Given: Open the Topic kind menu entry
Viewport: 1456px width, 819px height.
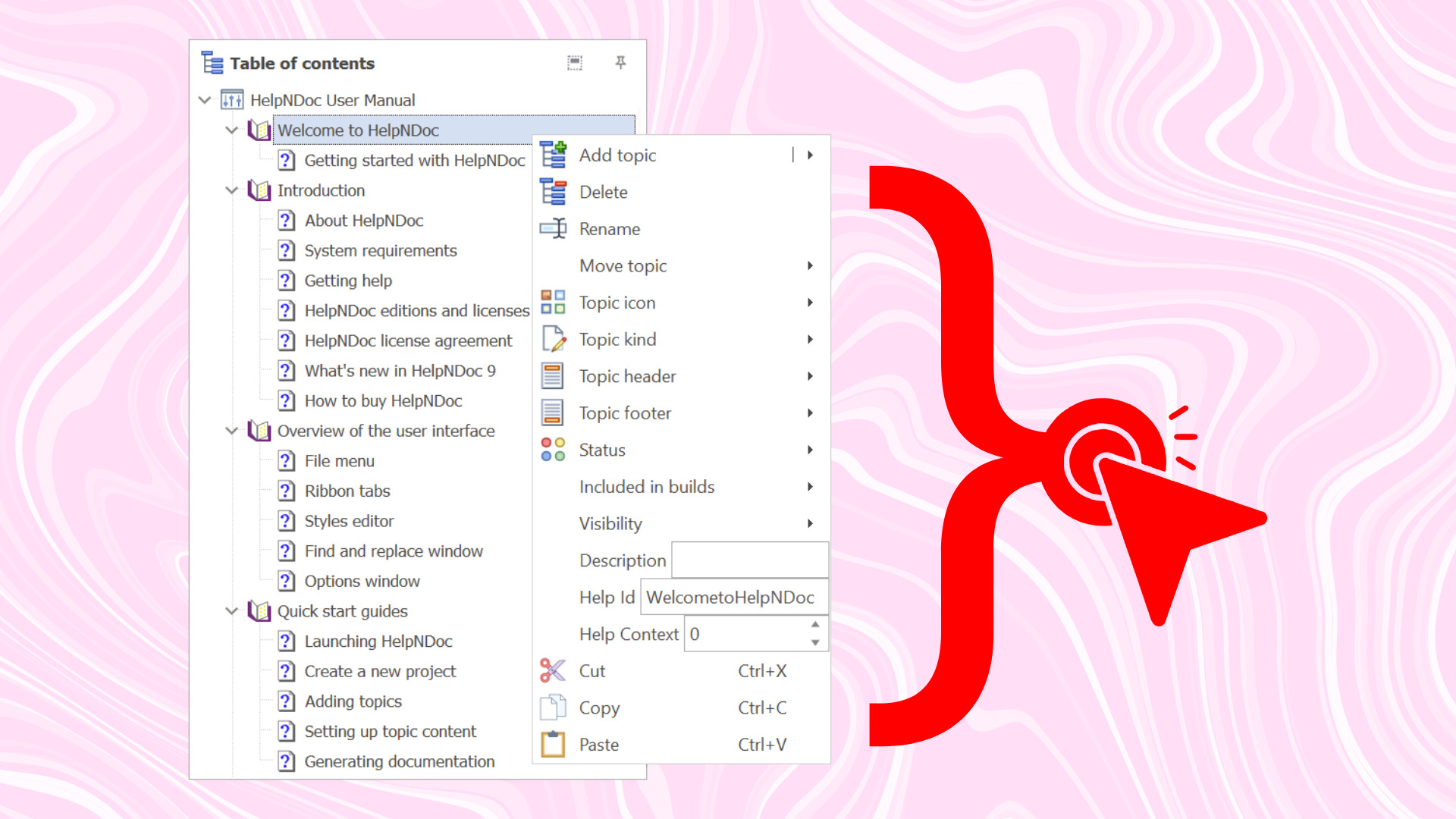Looking at the screenshot, I should 681,339.
